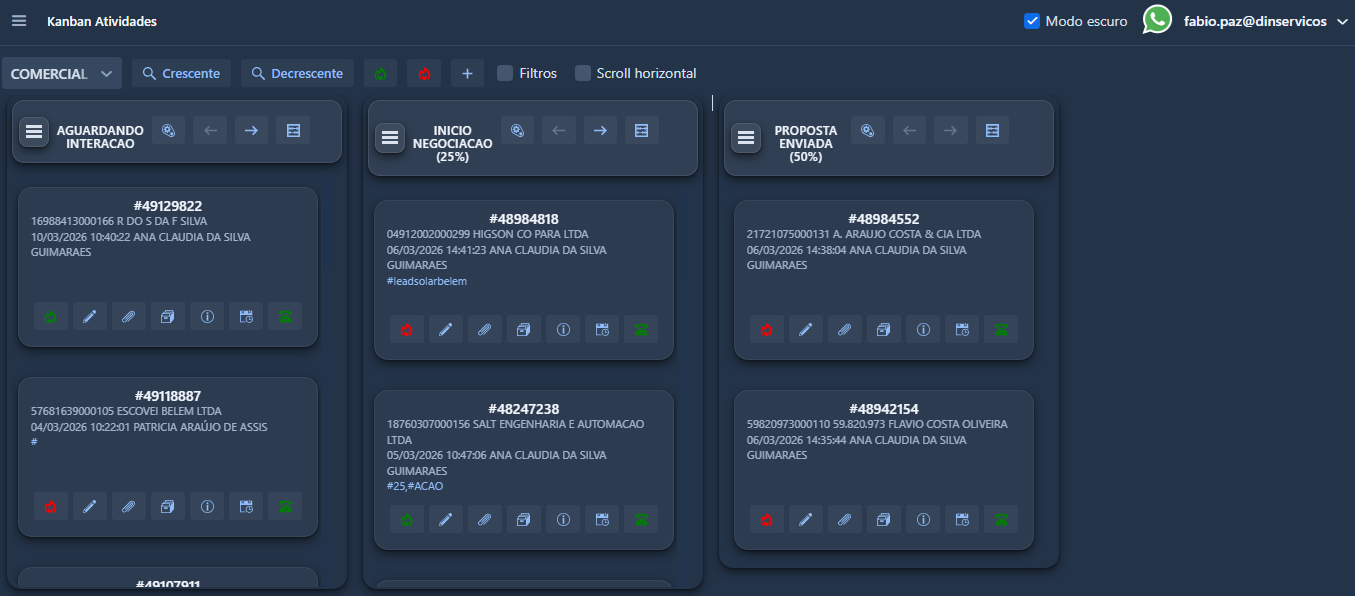Image resolution: width=1355 pixels, height=596 pixels.
Task: Open the WhatsApp icon in the header
Action: click(x=1157, y=20)
